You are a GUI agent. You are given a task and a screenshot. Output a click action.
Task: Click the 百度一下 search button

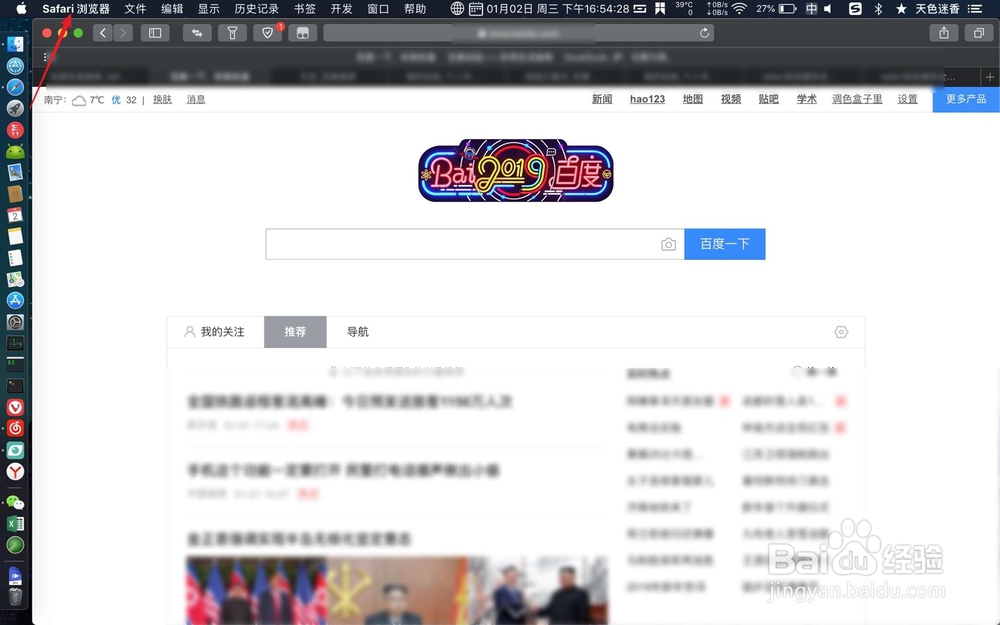[724, 244]
